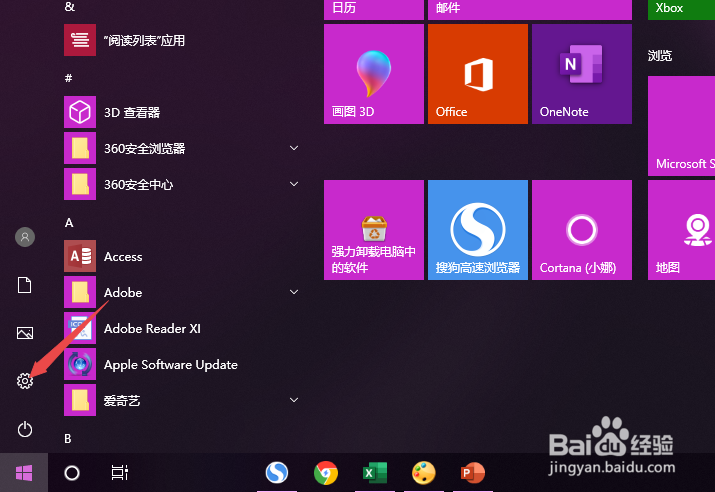
Task: Expand the 360安全中心 folder chevron
Action: pyautogui.click(x=294, y=184)
